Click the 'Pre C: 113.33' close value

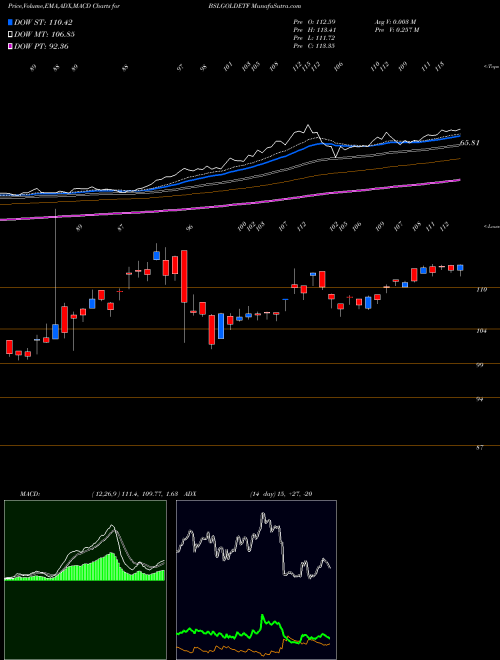click(314, 46)
